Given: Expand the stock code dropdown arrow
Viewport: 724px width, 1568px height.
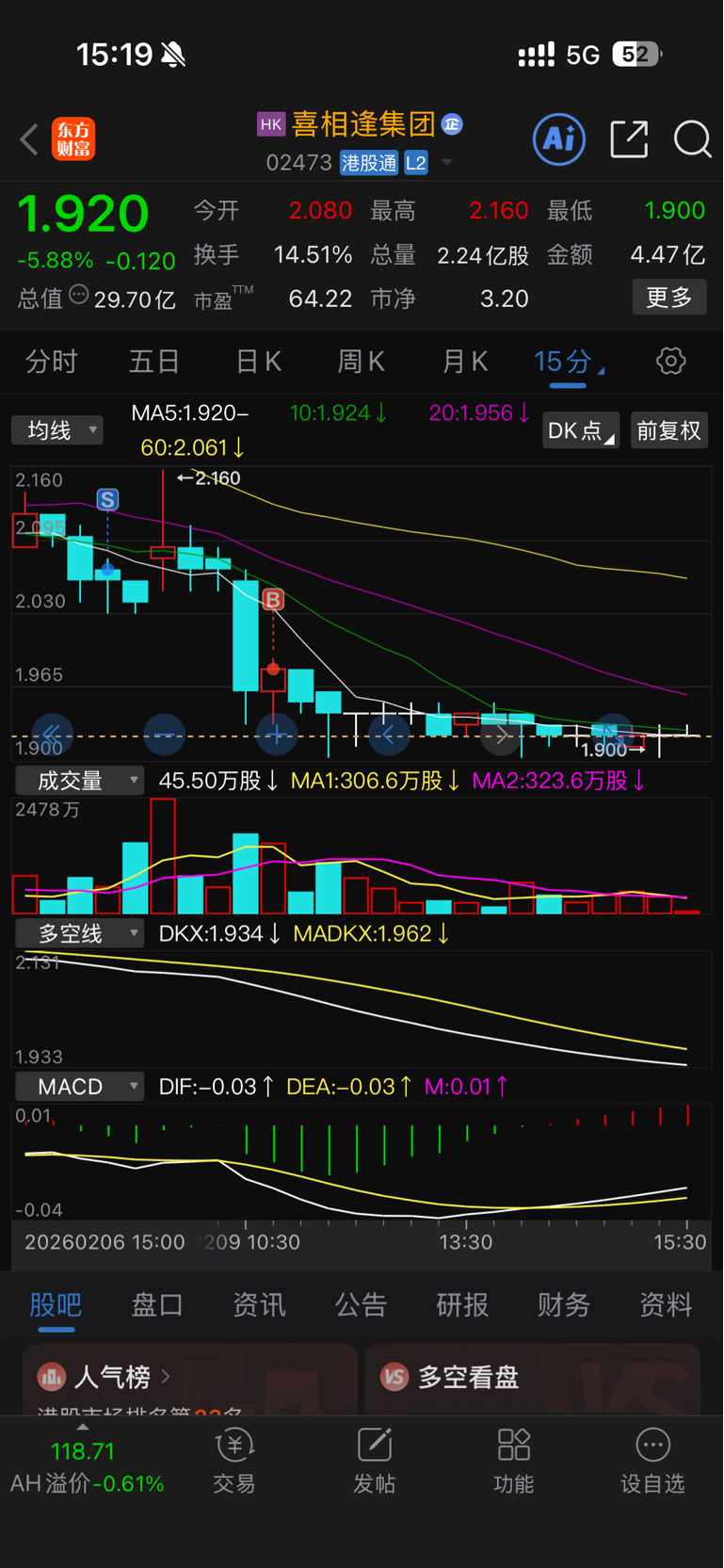Looking at the screenshot, I should coord(447,163).
